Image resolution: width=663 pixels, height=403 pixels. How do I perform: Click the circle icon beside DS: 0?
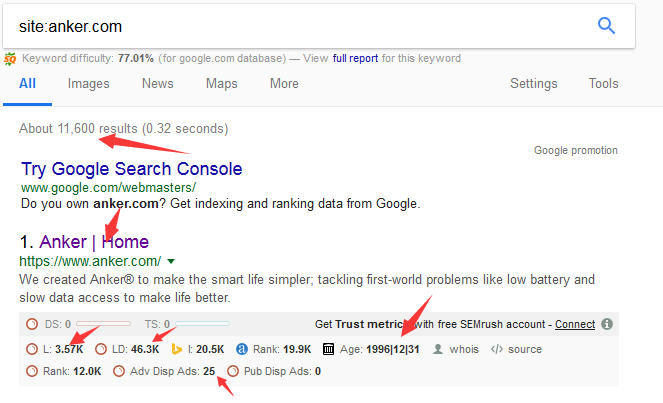[32, 324]
